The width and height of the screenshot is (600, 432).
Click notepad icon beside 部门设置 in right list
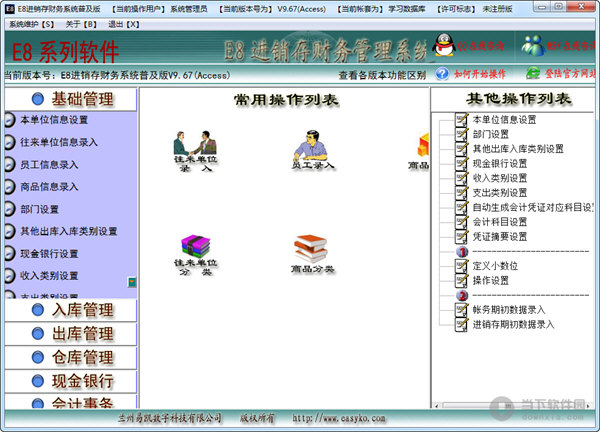(461, 134)
